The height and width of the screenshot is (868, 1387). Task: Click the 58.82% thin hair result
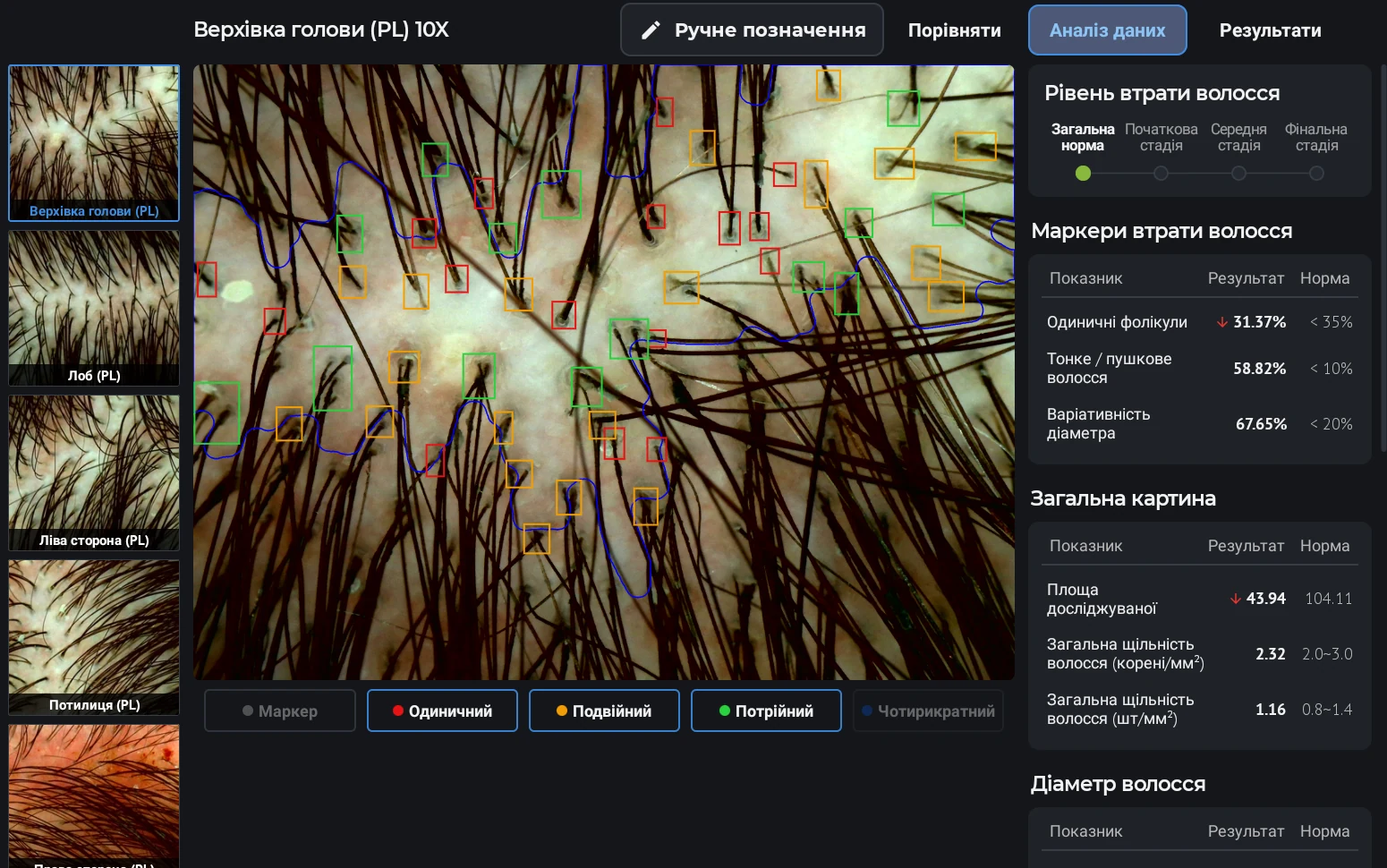[1259, 369]
